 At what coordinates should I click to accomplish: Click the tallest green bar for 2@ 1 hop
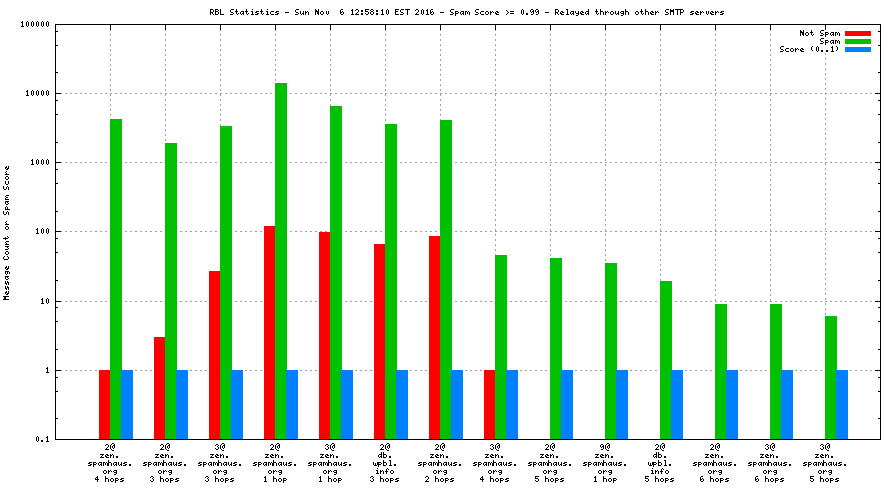281,260
